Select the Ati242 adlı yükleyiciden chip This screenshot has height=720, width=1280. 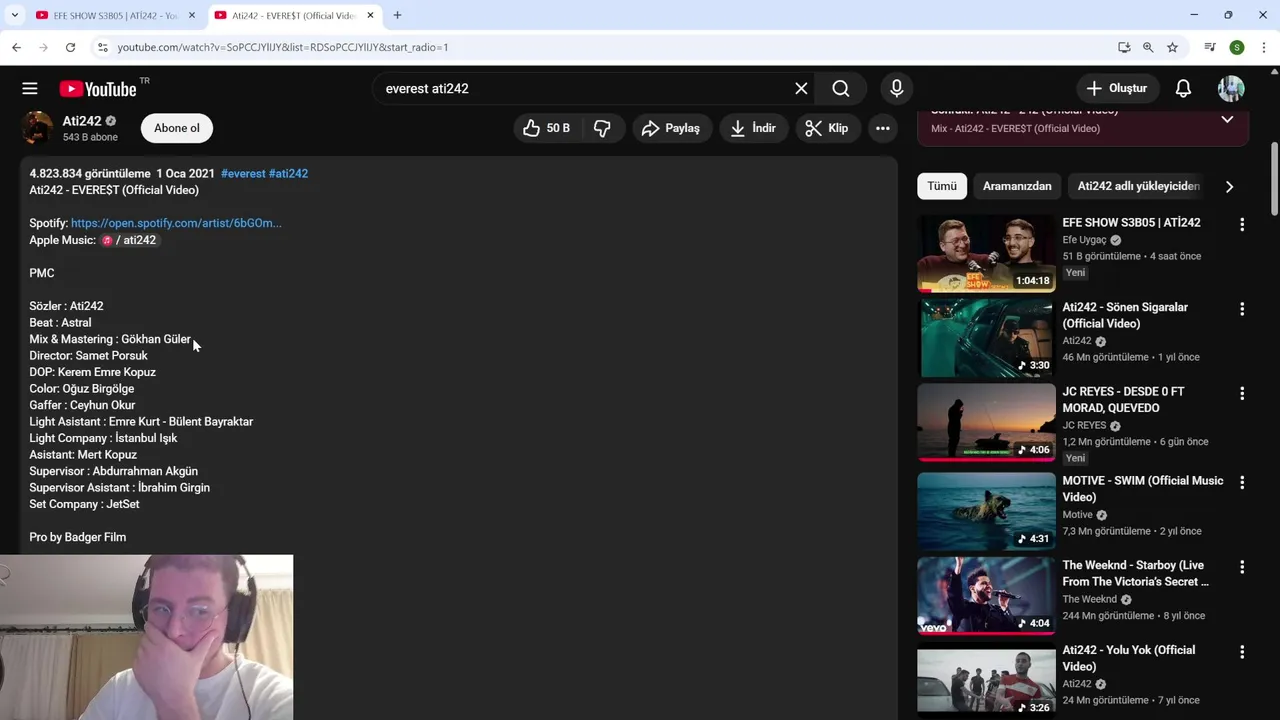(x=1138, y=186)
